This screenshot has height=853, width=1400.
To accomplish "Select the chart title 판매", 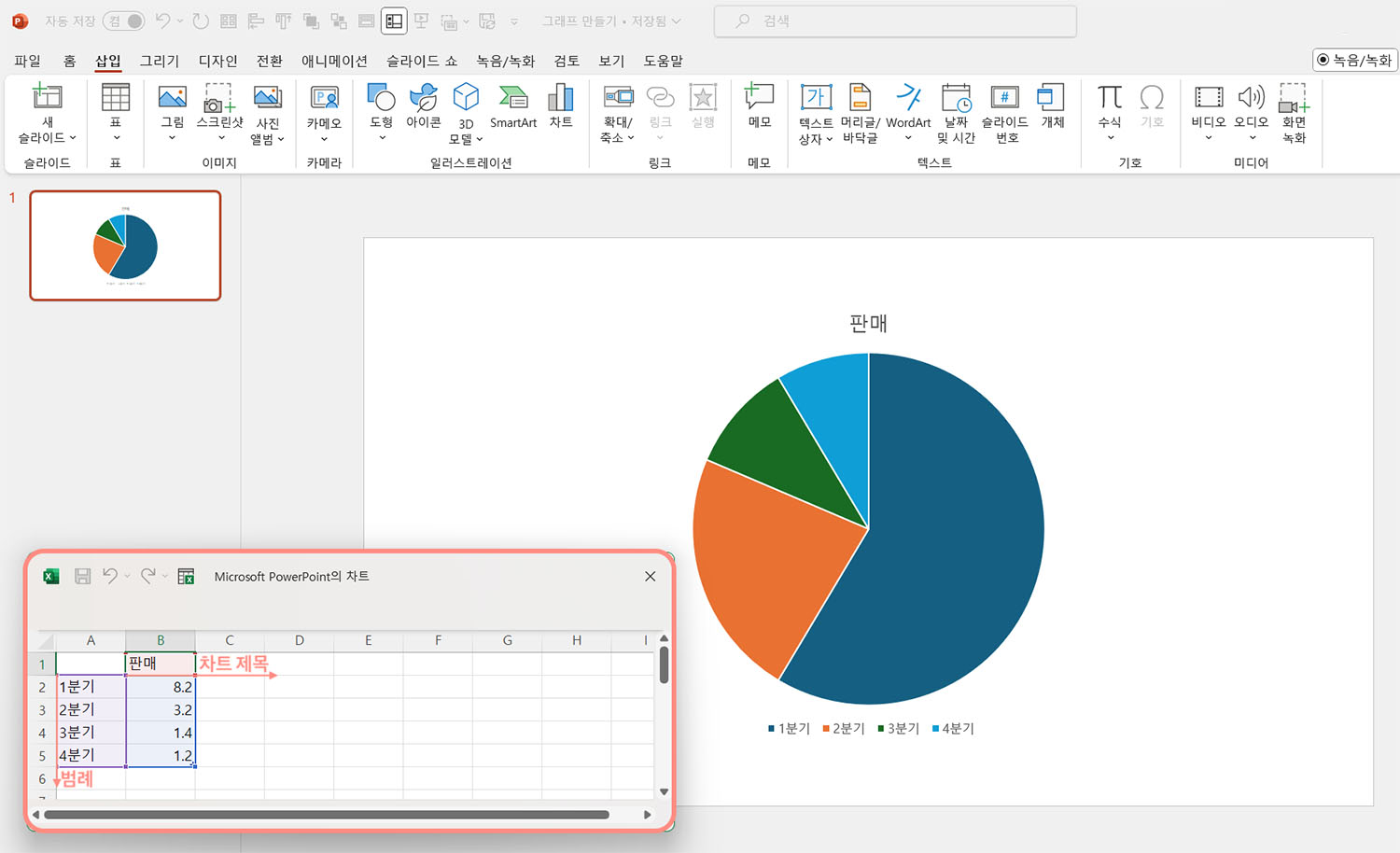I will (x=868, y=324).
